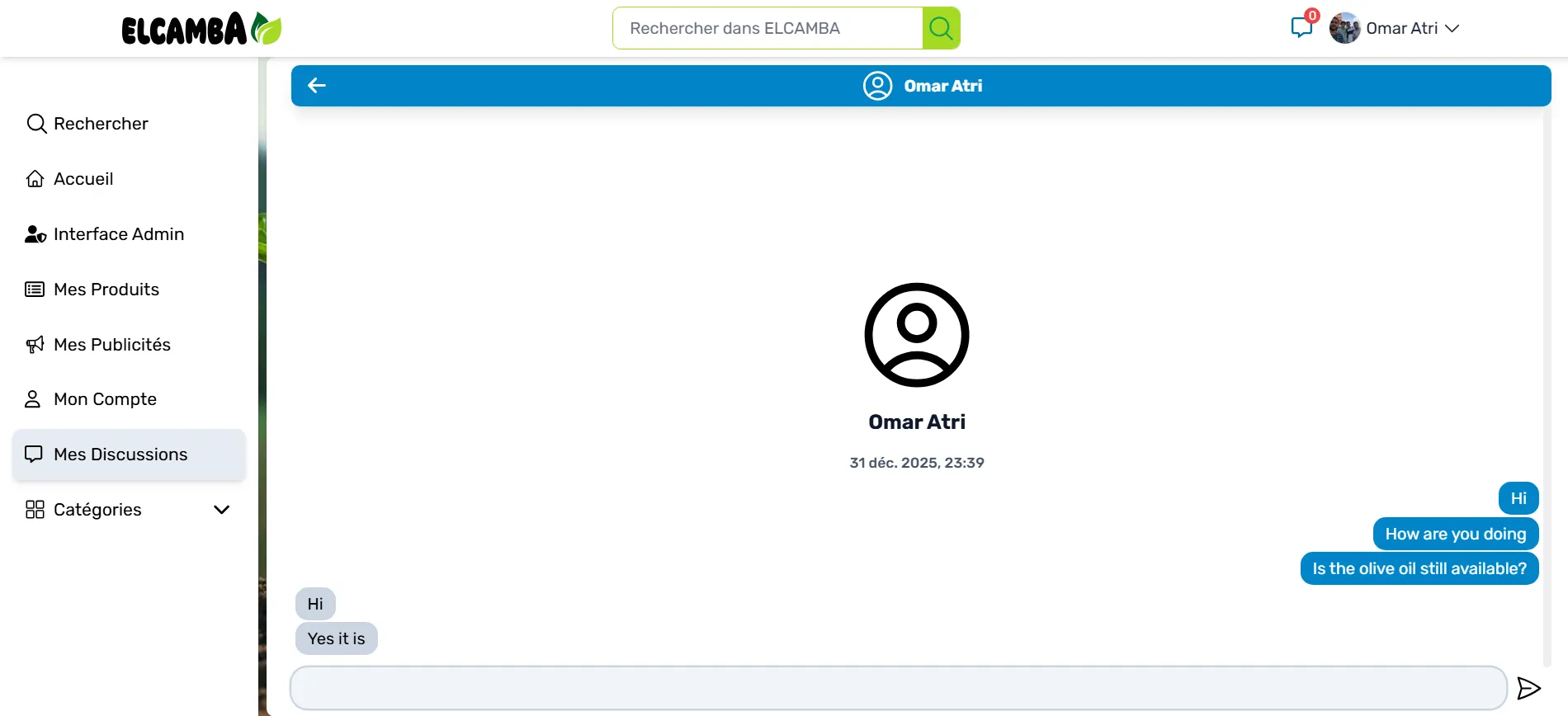This screenshot has width=1568, height=716.
Task: Open Mes Publicités in sidebar
Action: [129, 345]
